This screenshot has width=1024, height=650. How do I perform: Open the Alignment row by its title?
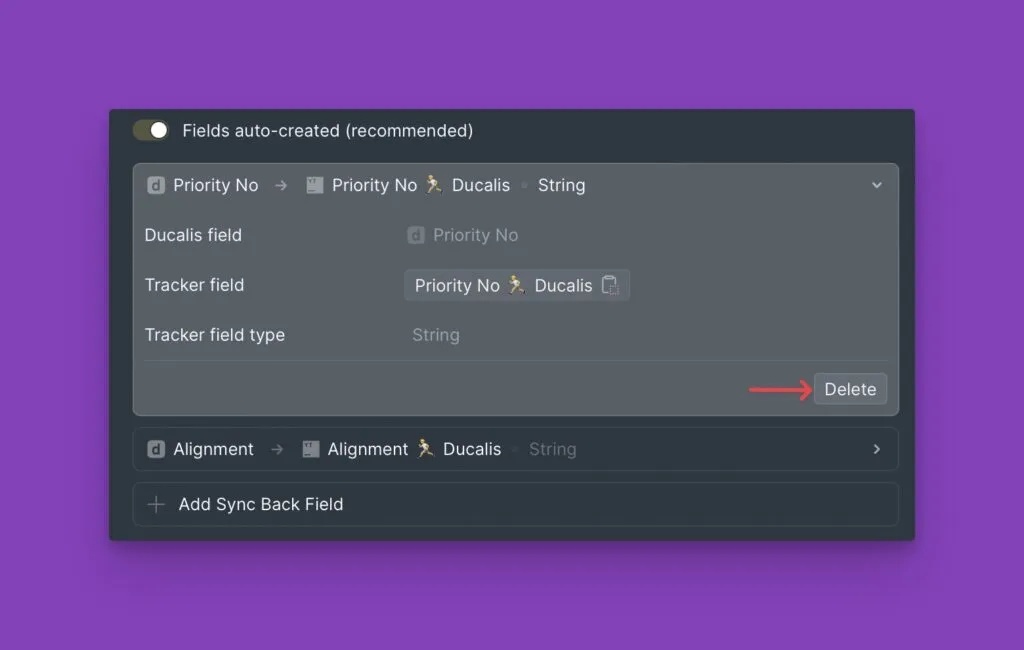coord(213,449)
